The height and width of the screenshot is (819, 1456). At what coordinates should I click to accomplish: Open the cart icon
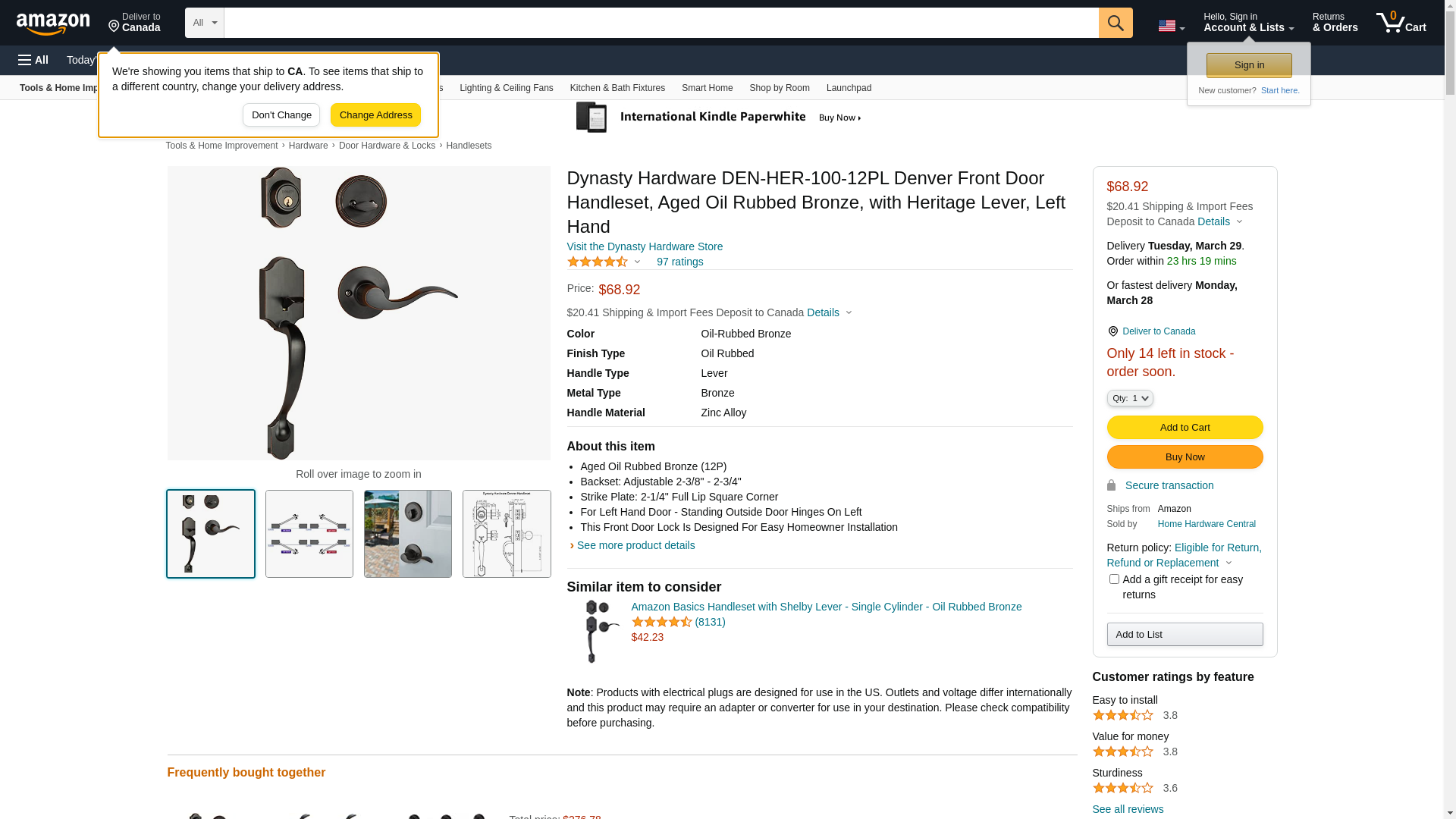(x=1401, y=23)
